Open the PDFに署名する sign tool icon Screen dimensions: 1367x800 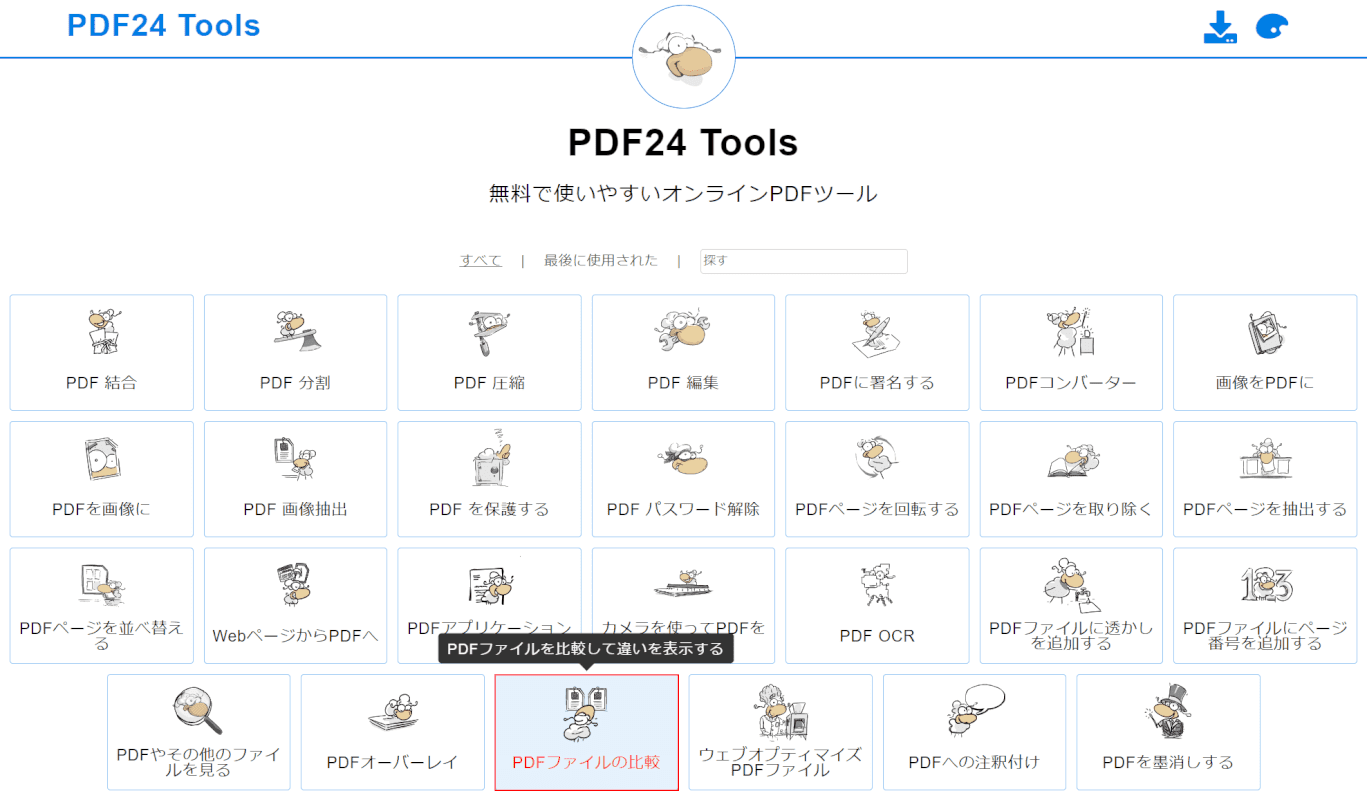pyautogui.click(x=877, y=333)
